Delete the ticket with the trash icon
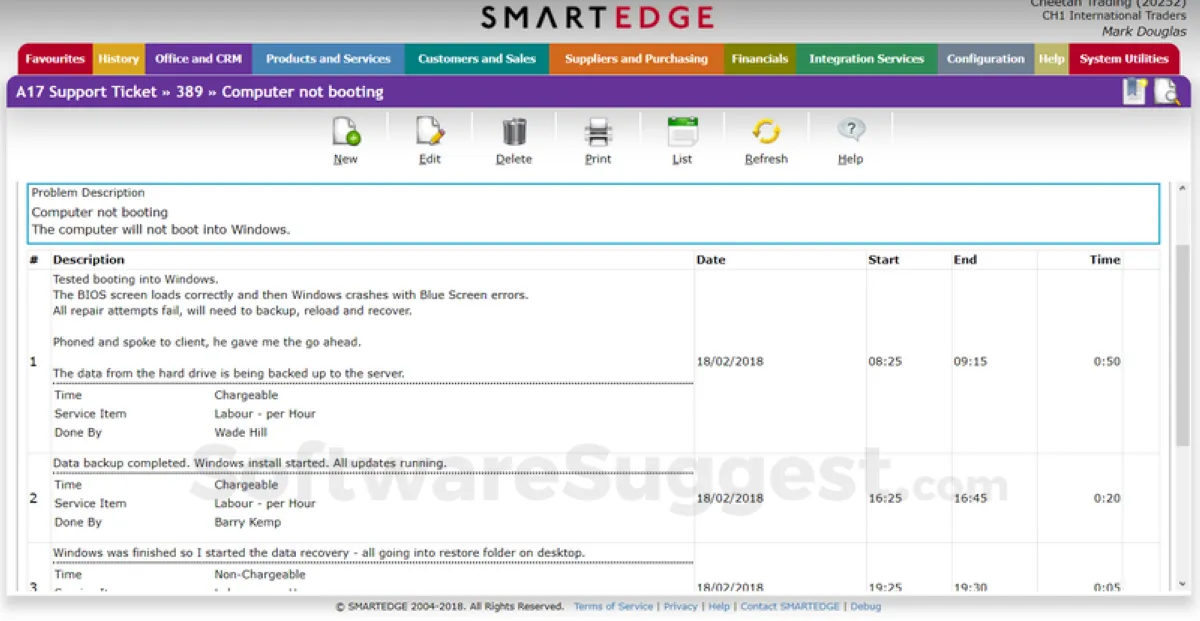Image resolution: width=1200 pixels, height=621 pixels. [514, 131]
